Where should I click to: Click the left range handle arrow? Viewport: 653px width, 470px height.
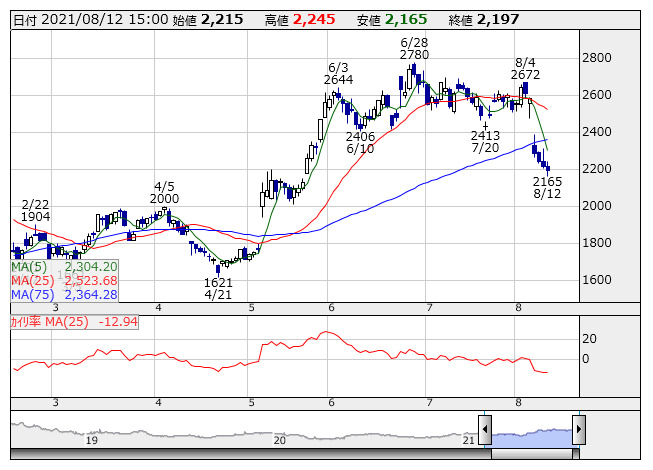pyautogui.click(x=485, y=429)
